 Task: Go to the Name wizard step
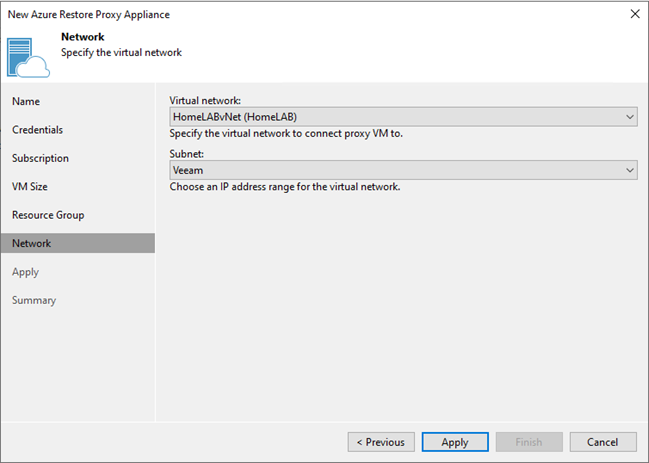pyautogui.click(x=26, y=101)
